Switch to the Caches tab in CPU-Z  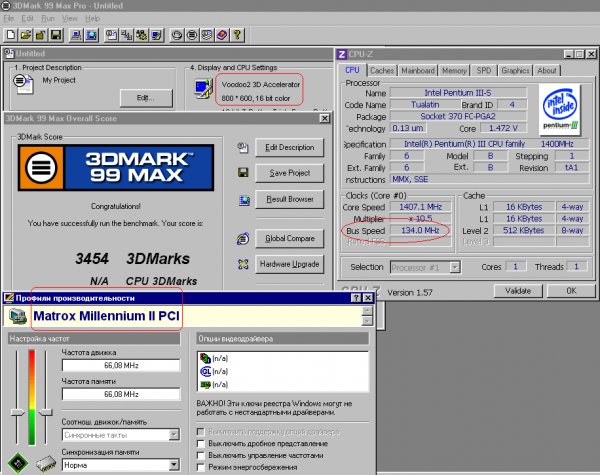pyautogui.click(x=382, y=71)
